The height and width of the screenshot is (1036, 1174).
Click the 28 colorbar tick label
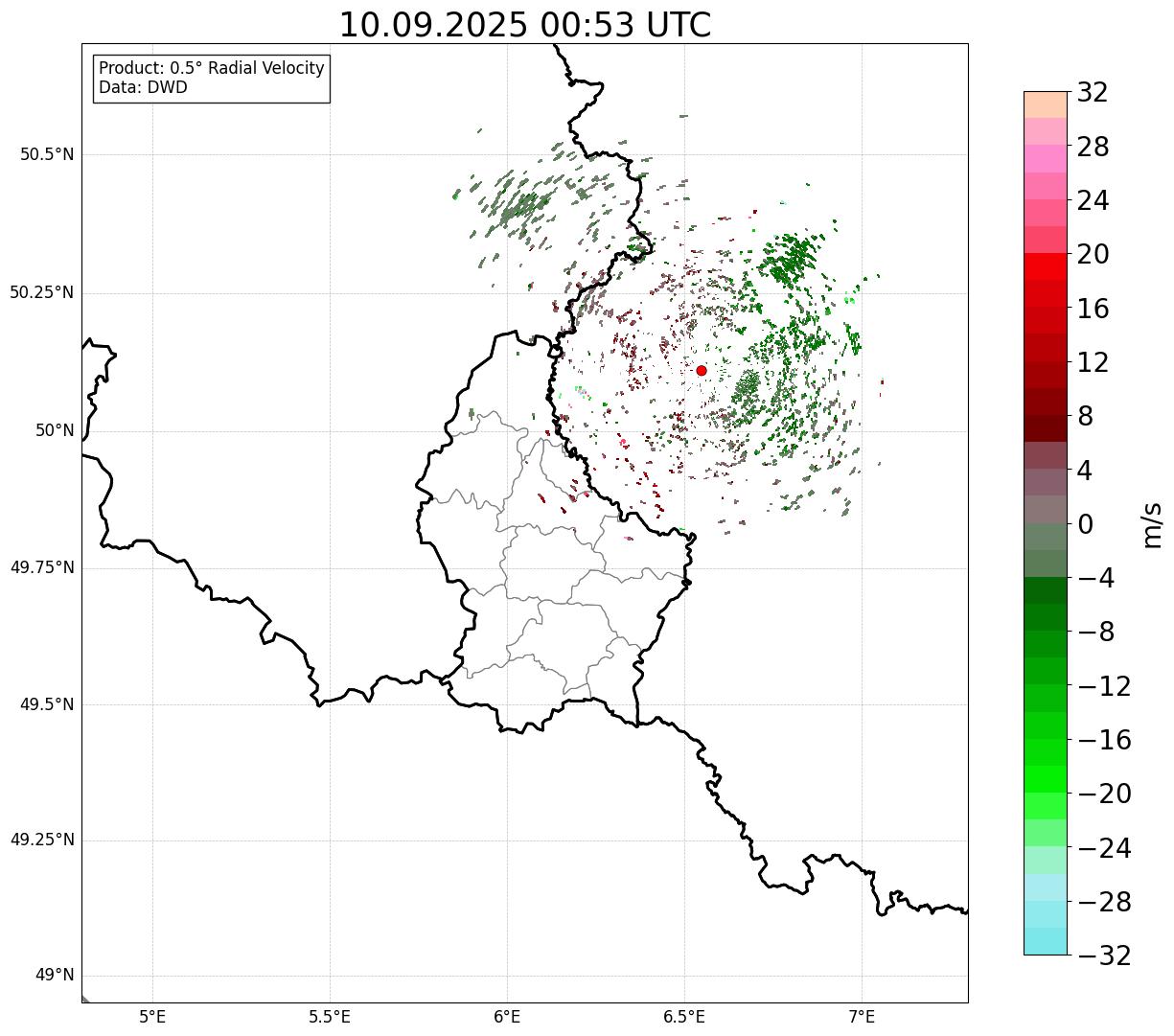pyautogui.click(x=1093, y=148)
